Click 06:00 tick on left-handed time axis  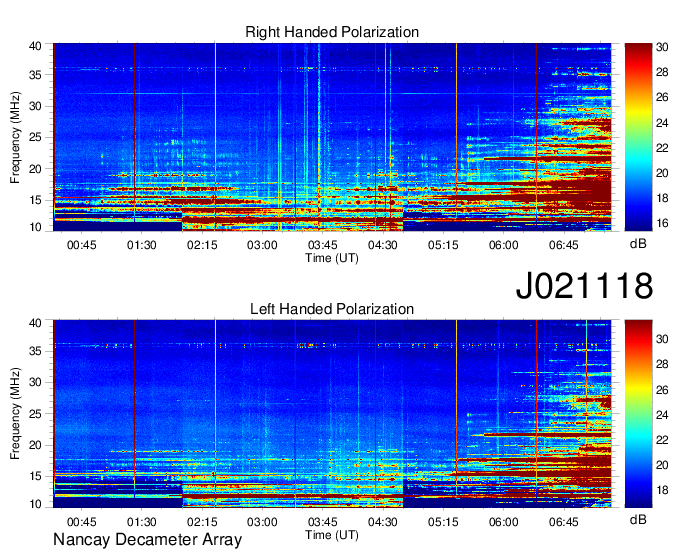click(x=503, y=522)
